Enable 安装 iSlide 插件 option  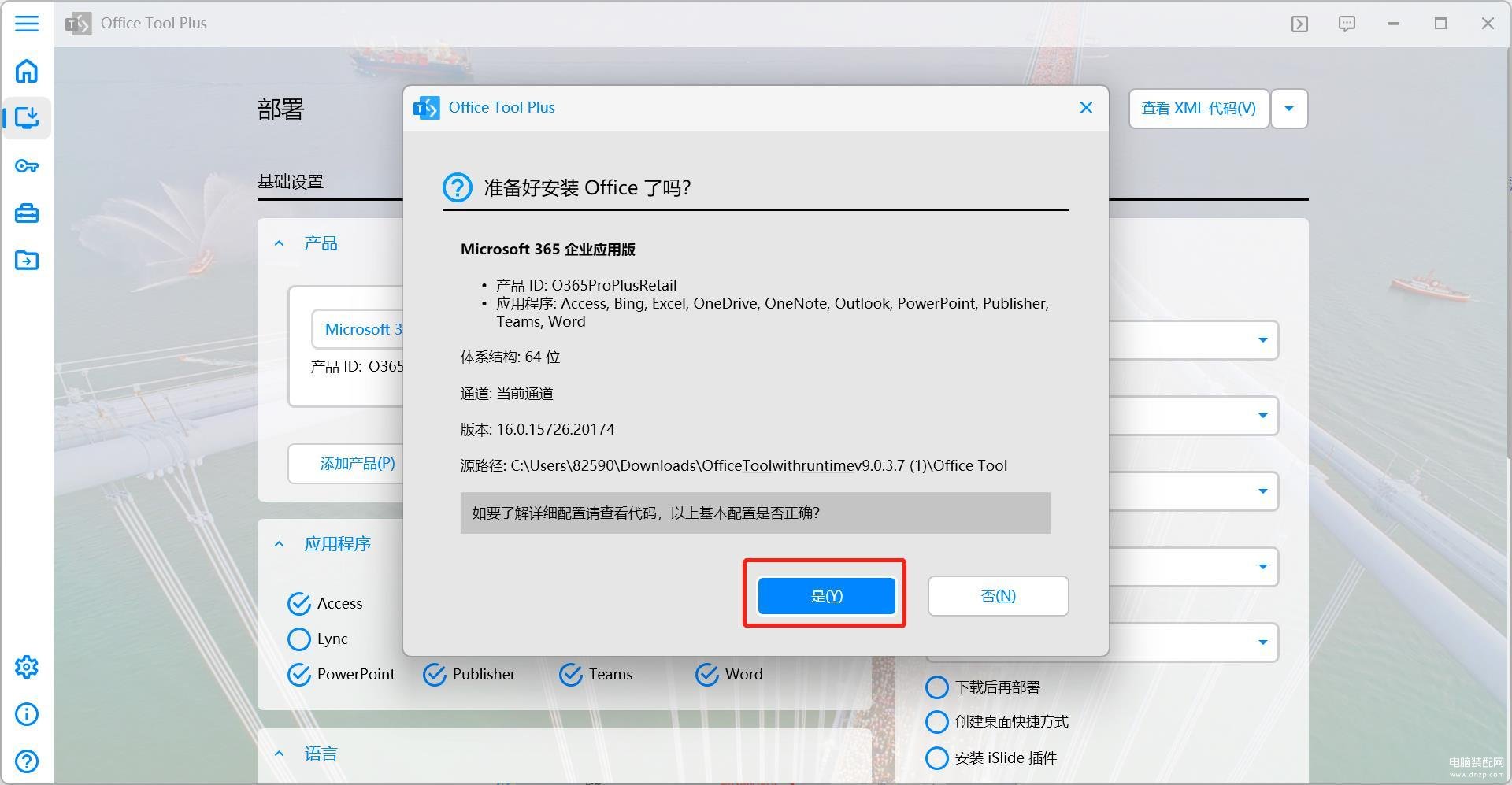click(937, 758)
